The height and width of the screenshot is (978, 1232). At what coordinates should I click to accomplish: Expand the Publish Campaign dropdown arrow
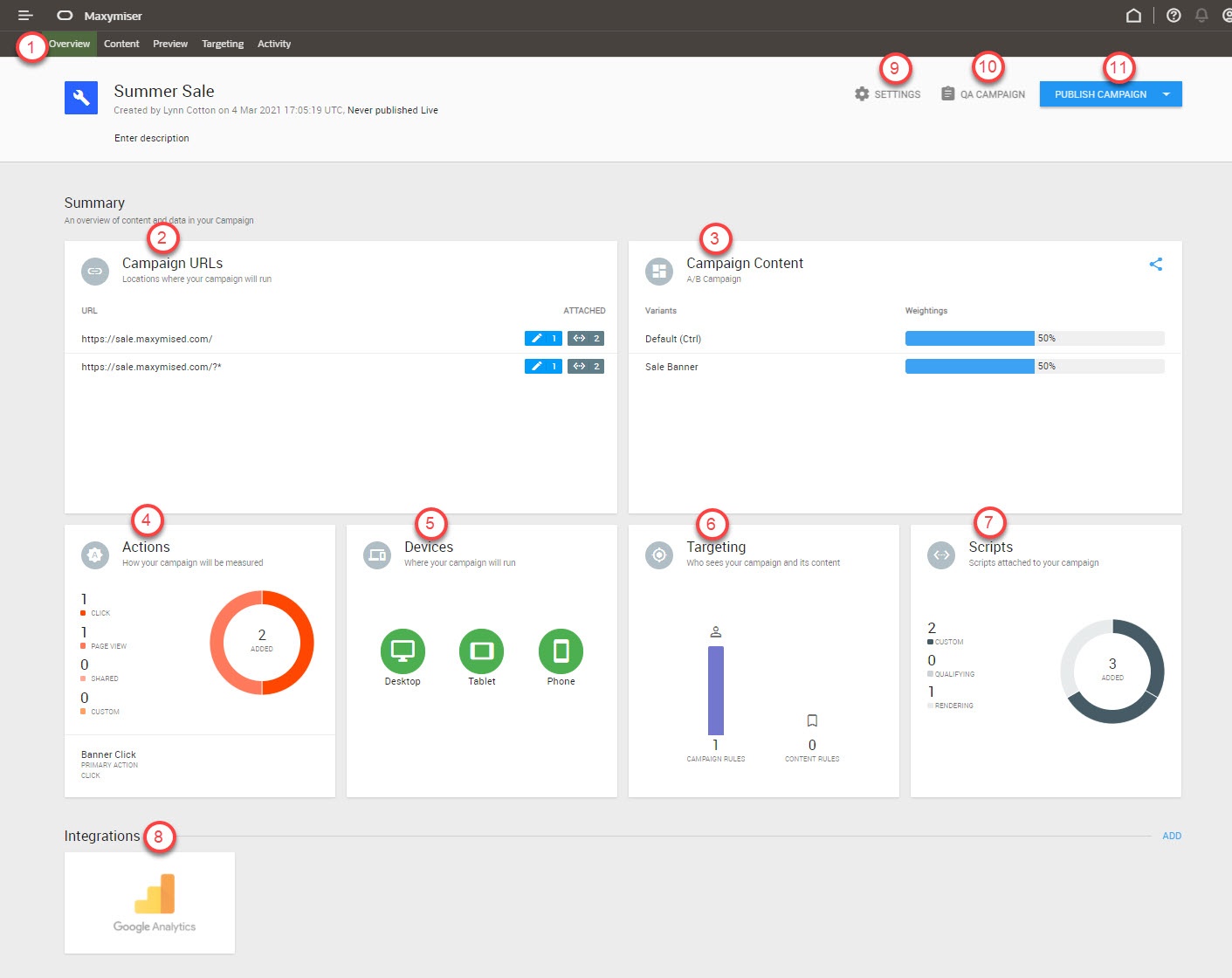tap(1167, 94)
